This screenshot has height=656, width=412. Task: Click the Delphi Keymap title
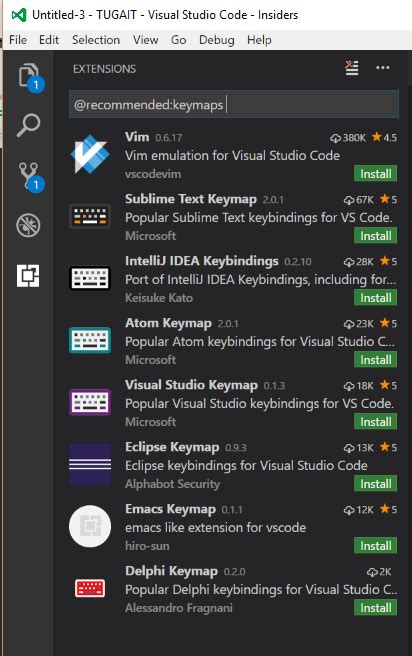[x=171, y=571]
